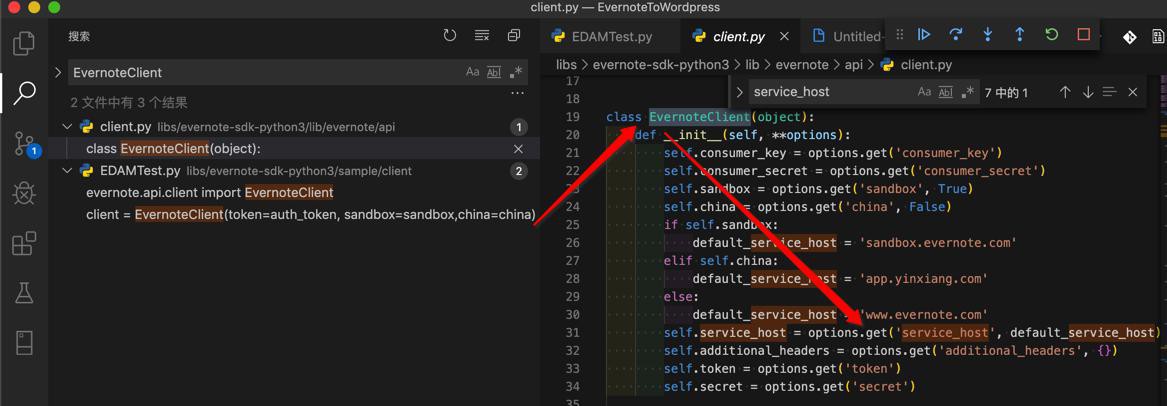The width and height of the screenshot is (1167, 406).
Task: Click line number 31 in gutter
Action: pos(572,332)
